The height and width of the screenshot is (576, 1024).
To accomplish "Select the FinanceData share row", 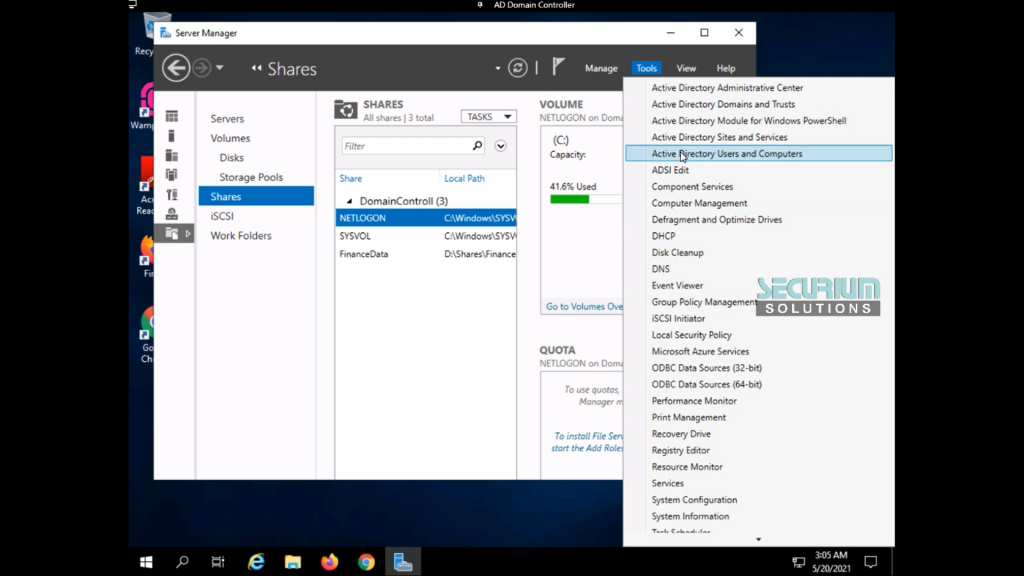I will pyautogui.click(x=426, y=254).
